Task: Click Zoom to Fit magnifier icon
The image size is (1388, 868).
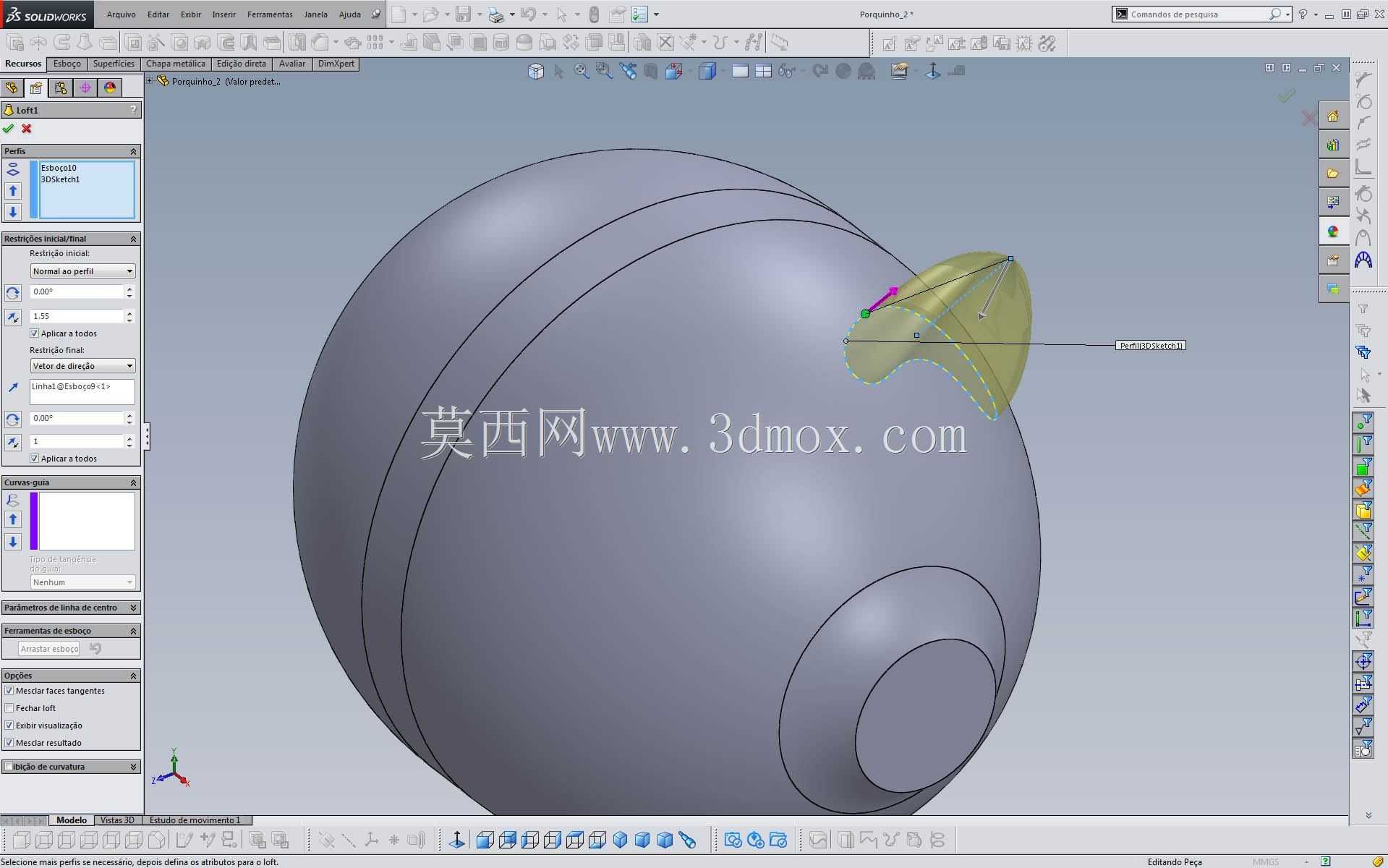Action: tap(582, 71)
